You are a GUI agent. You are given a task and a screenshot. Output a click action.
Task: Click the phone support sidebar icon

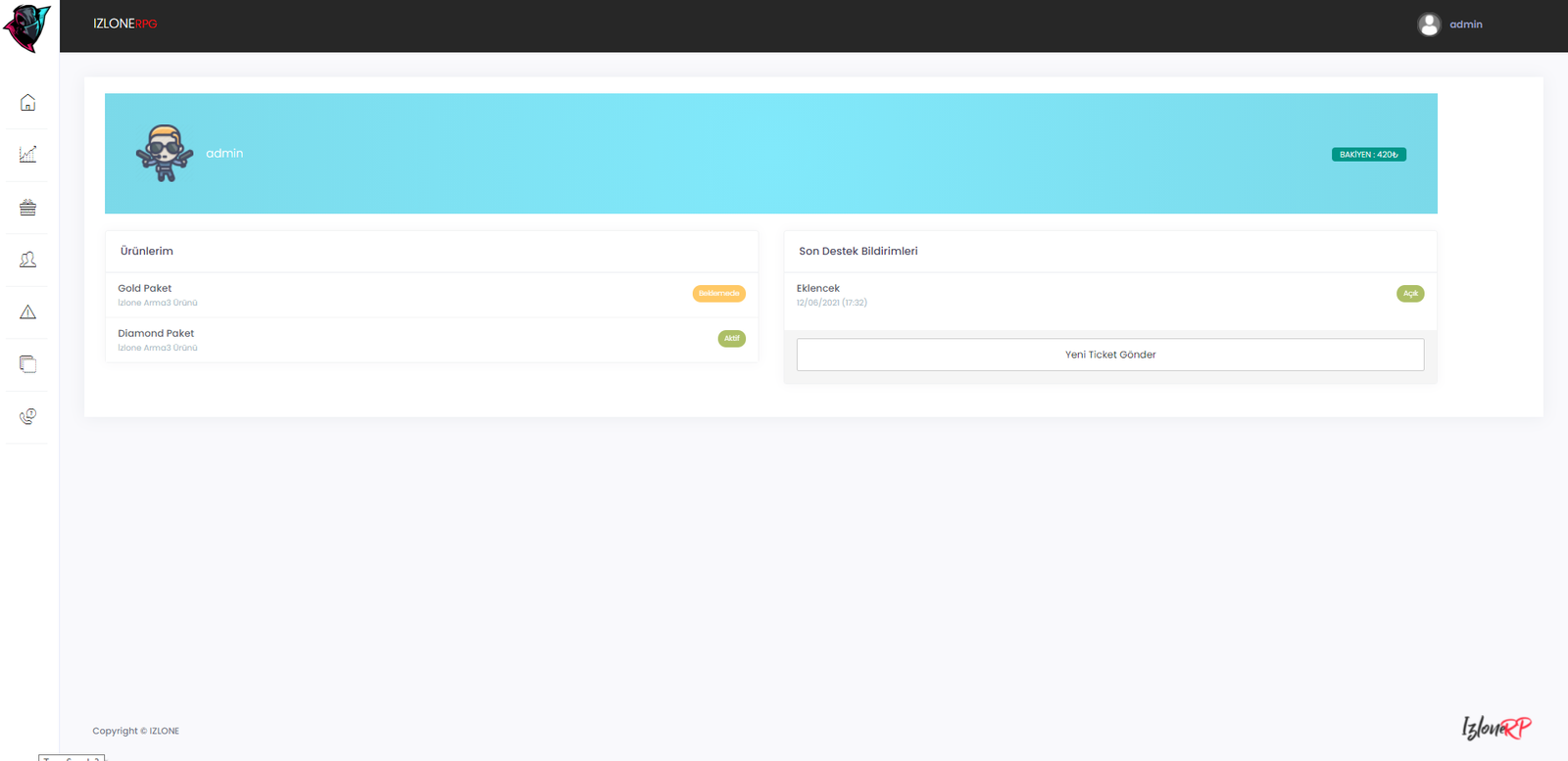click(x=27, y=416)
